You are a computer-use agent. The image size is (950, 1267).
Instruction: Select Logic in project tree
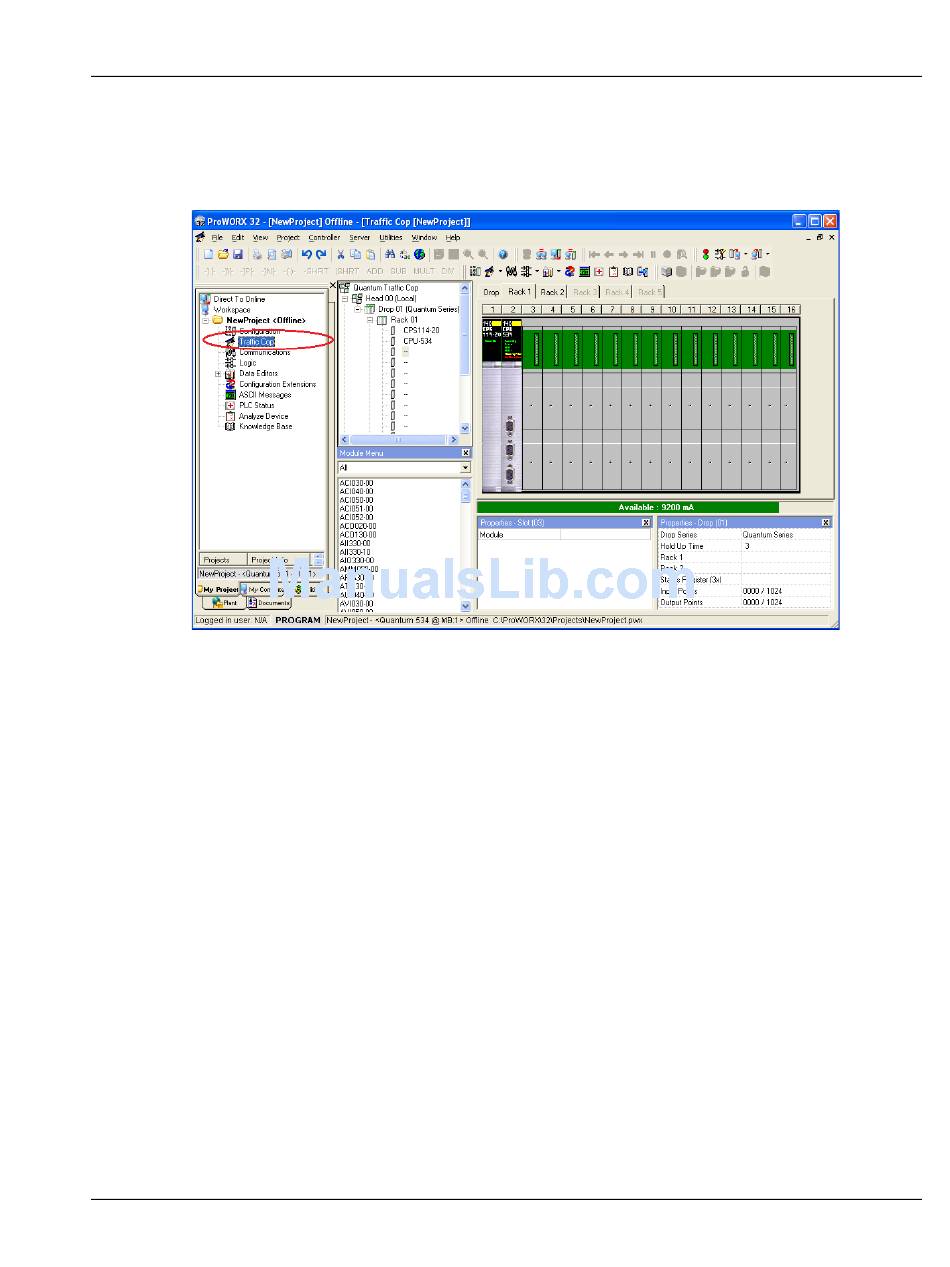tap(248, 363)
